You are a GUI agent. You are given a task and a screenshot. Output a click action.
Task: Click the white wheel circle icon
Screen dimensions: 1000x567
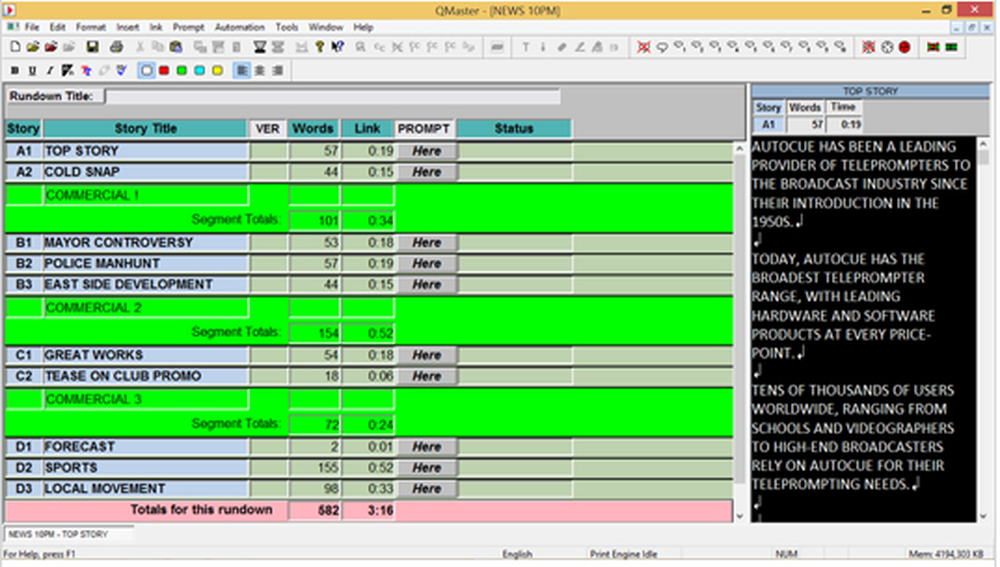(886, 47)
